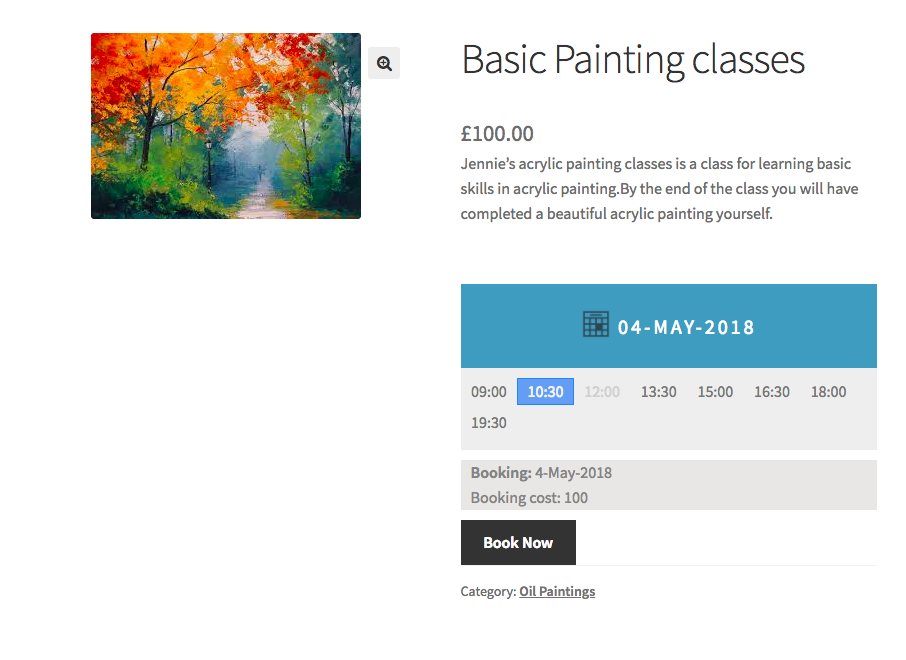The image size is (906, 660).
Task: Click the Basic Painting classes title
Action: pos(633,60)
